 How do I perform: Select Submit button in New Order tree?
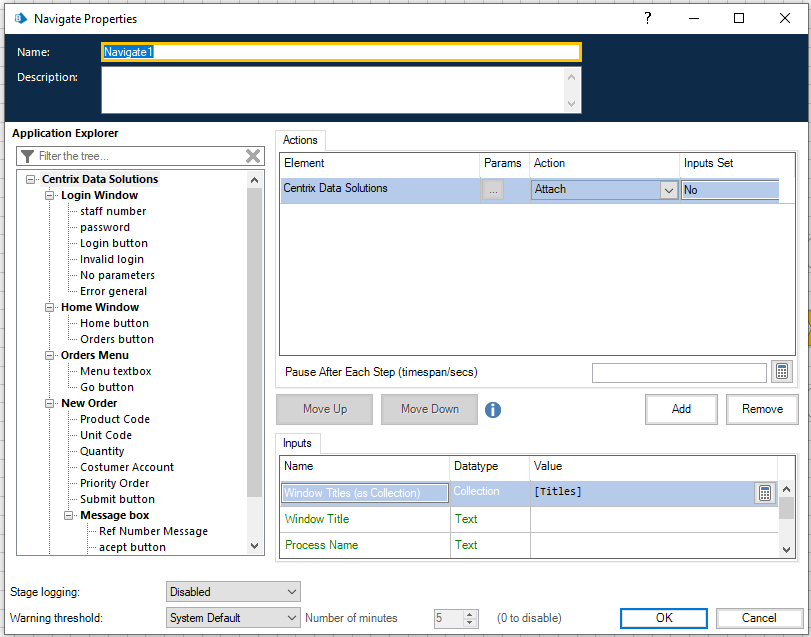click(117, 499)
